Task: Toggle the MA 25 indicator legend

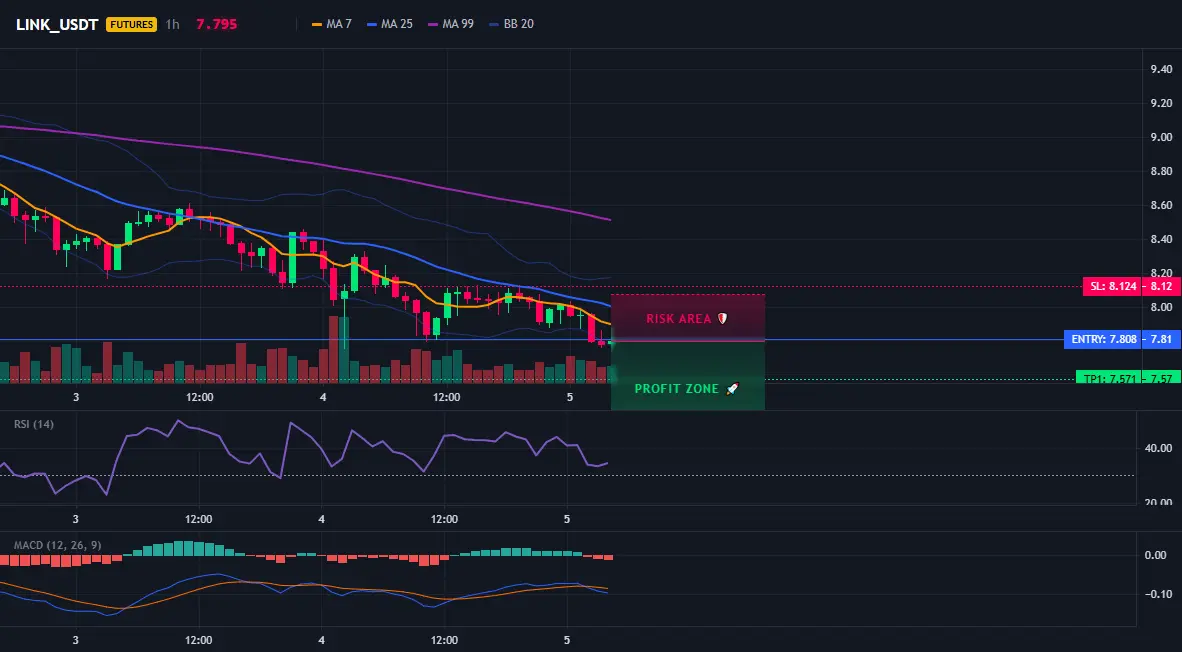Action: click(390, 24)
